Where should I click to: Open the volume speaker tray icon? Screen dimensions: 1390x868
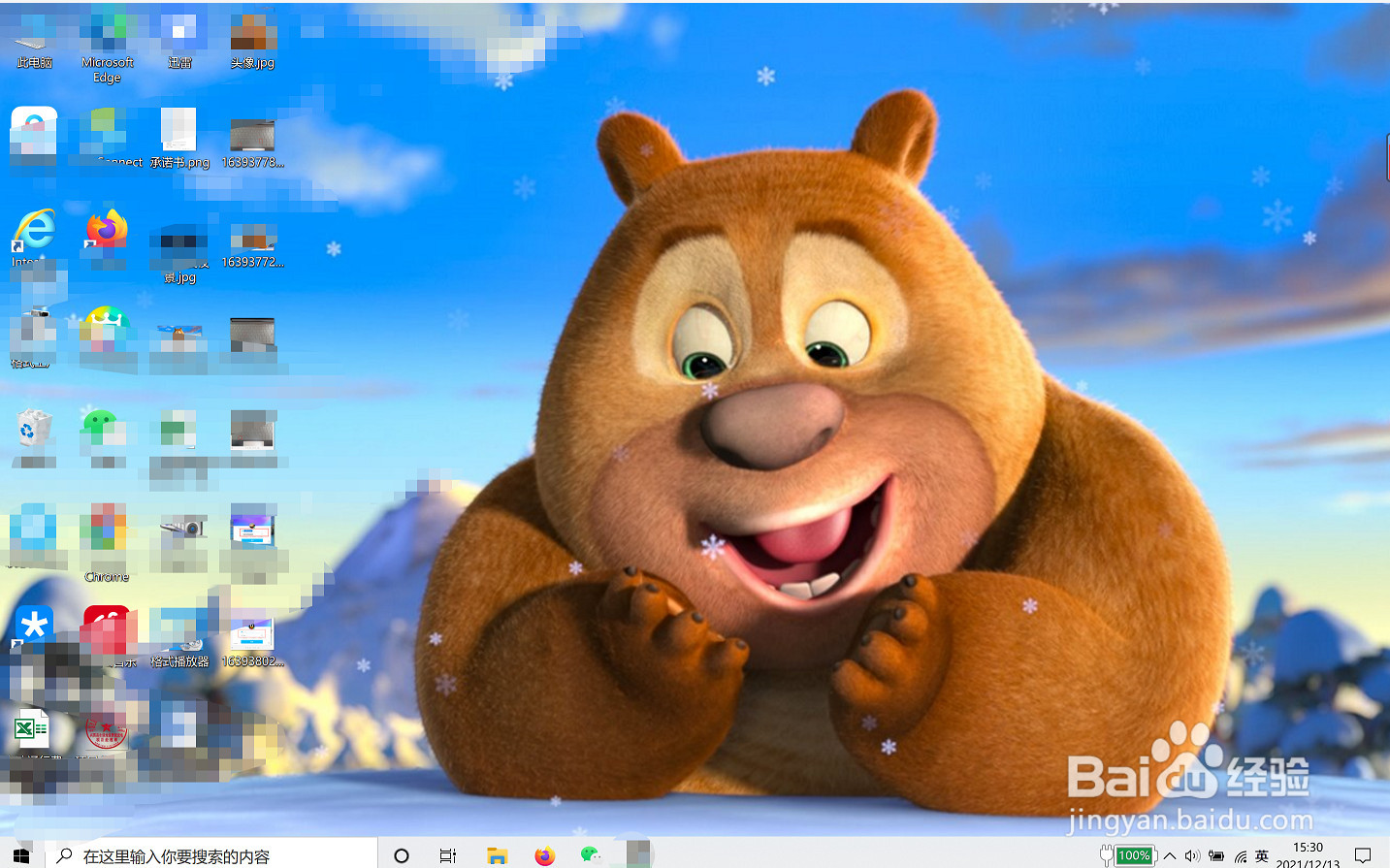tap(1192, 855)
